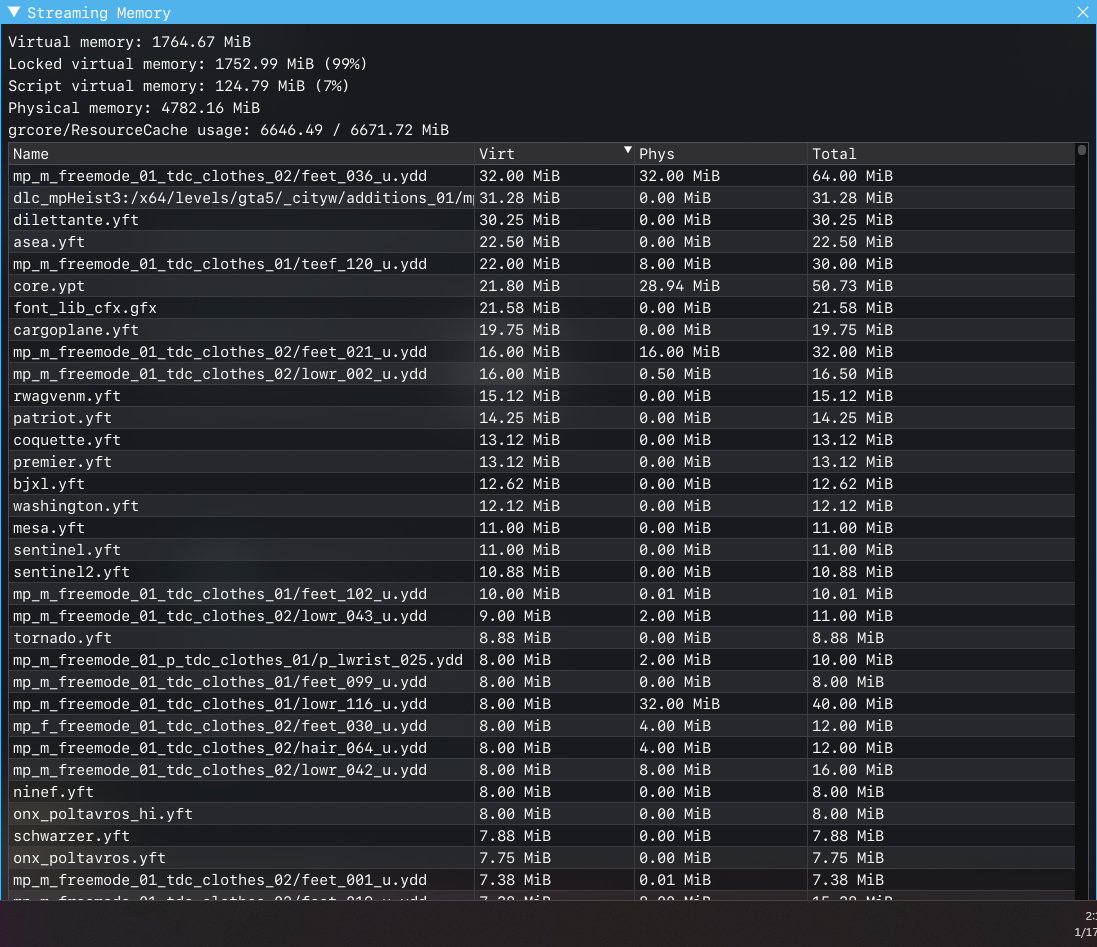Select the lowr_116_u.ydd row

542,704
